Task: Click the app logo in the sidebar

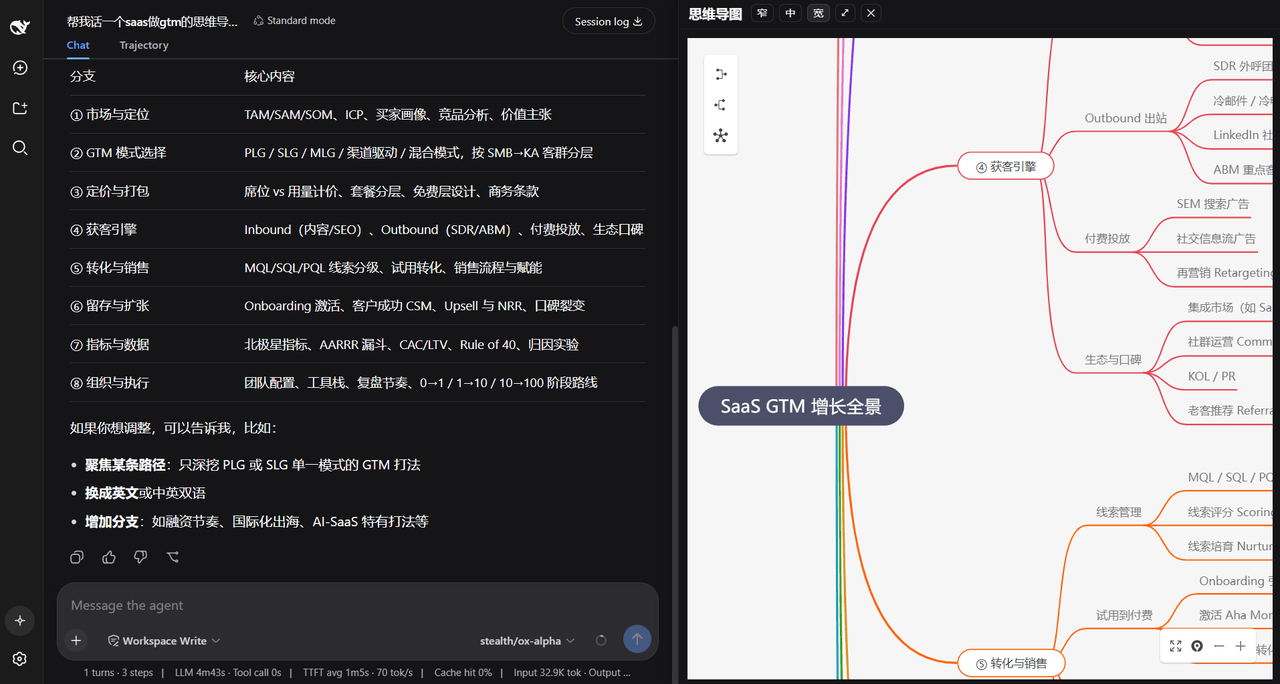Action: pyautogui.click(x=20, y=27)
